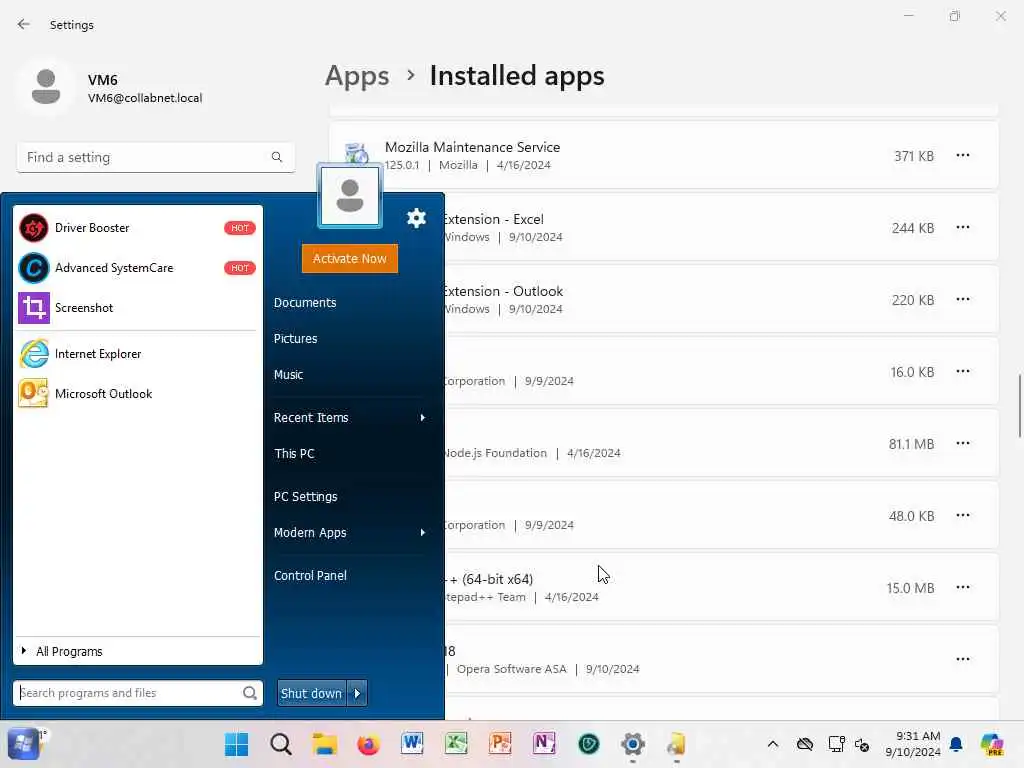The width and height of the screenshot is (1024, 768).
Task: Click the Node.js Foundation publisher text
Action: coord(494,453)
